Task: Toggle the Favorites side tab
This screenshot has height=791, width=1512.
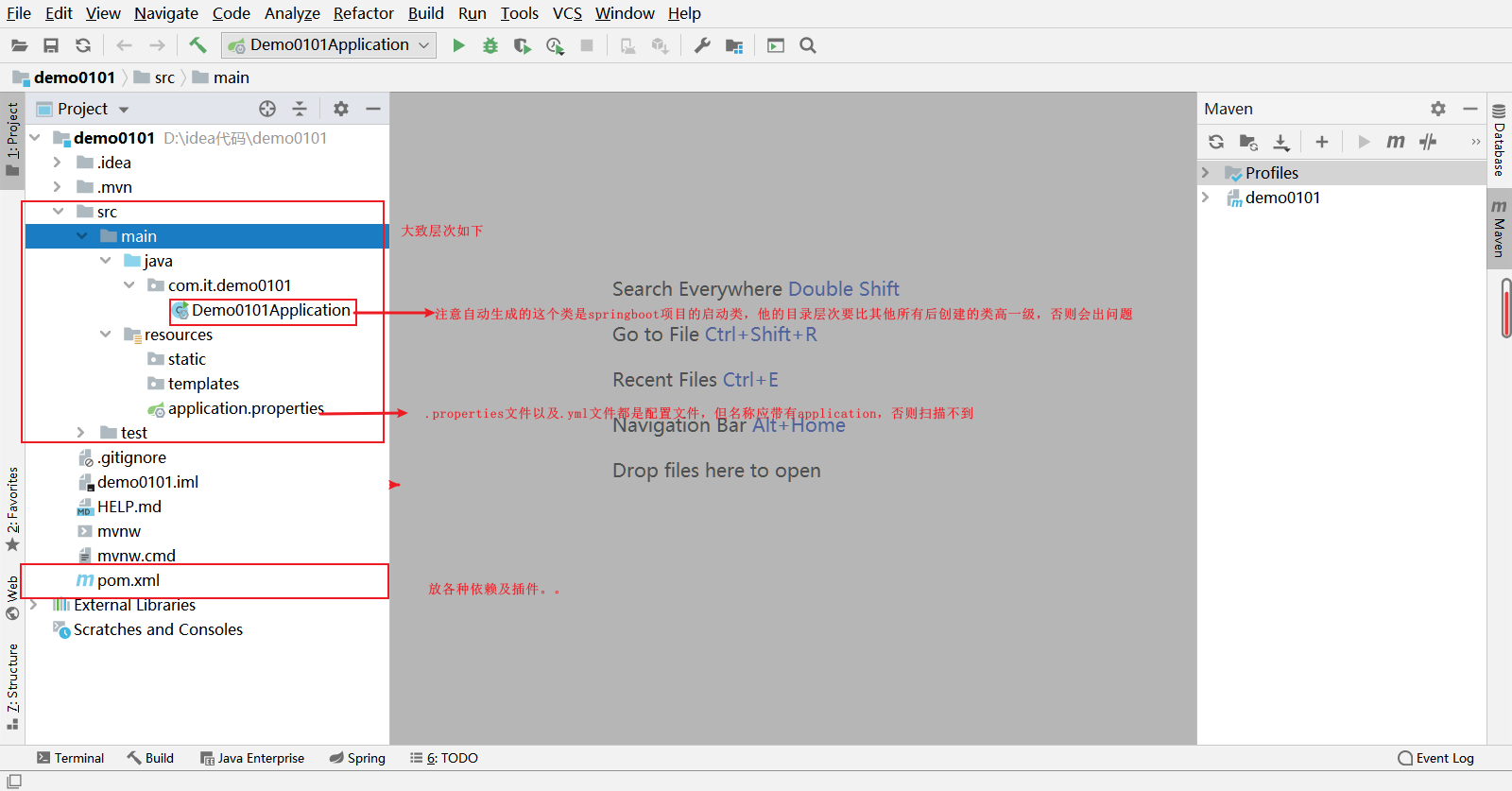Action: (12, 508)
